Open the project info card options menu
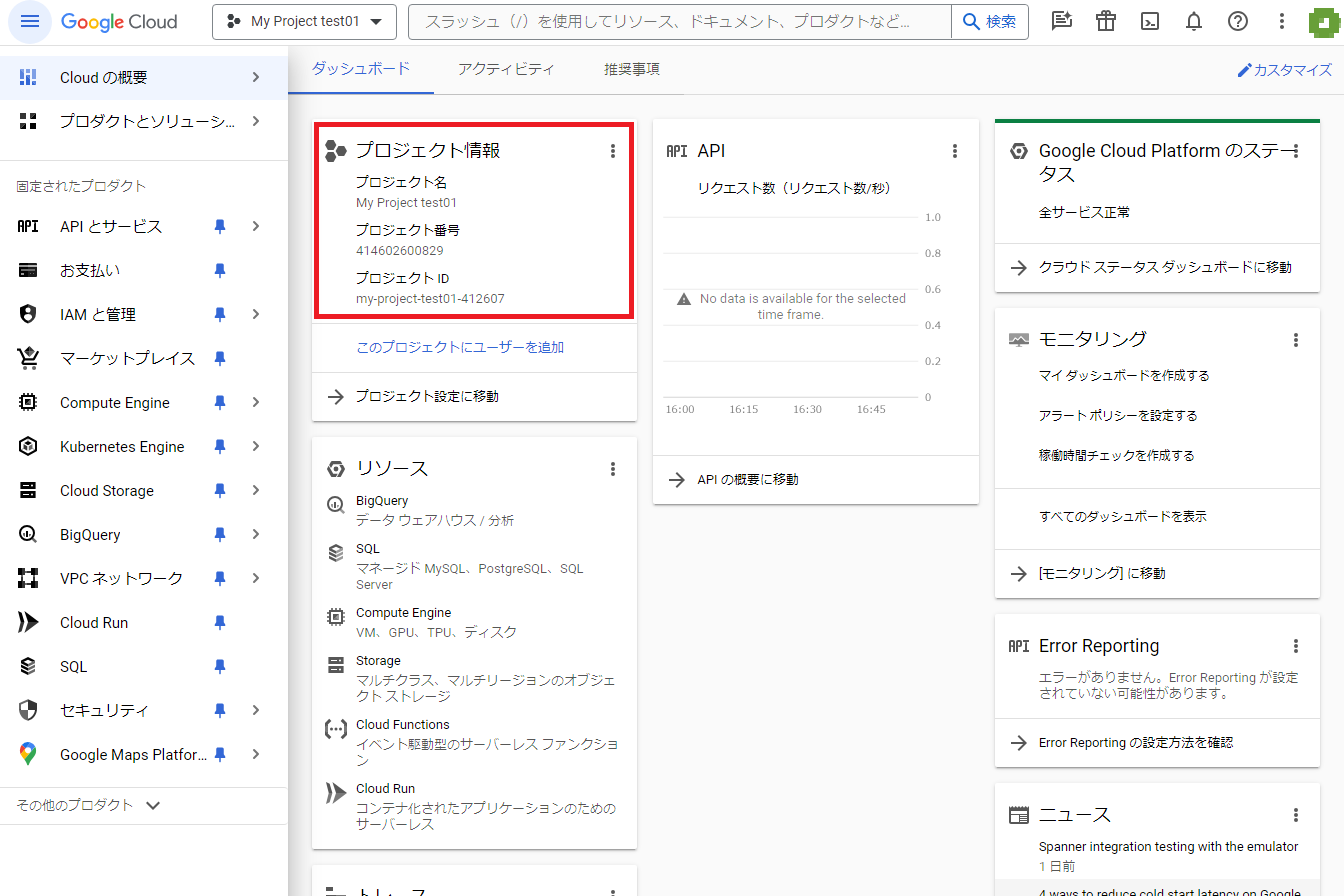1344x896 pixels. pos(613,151)
